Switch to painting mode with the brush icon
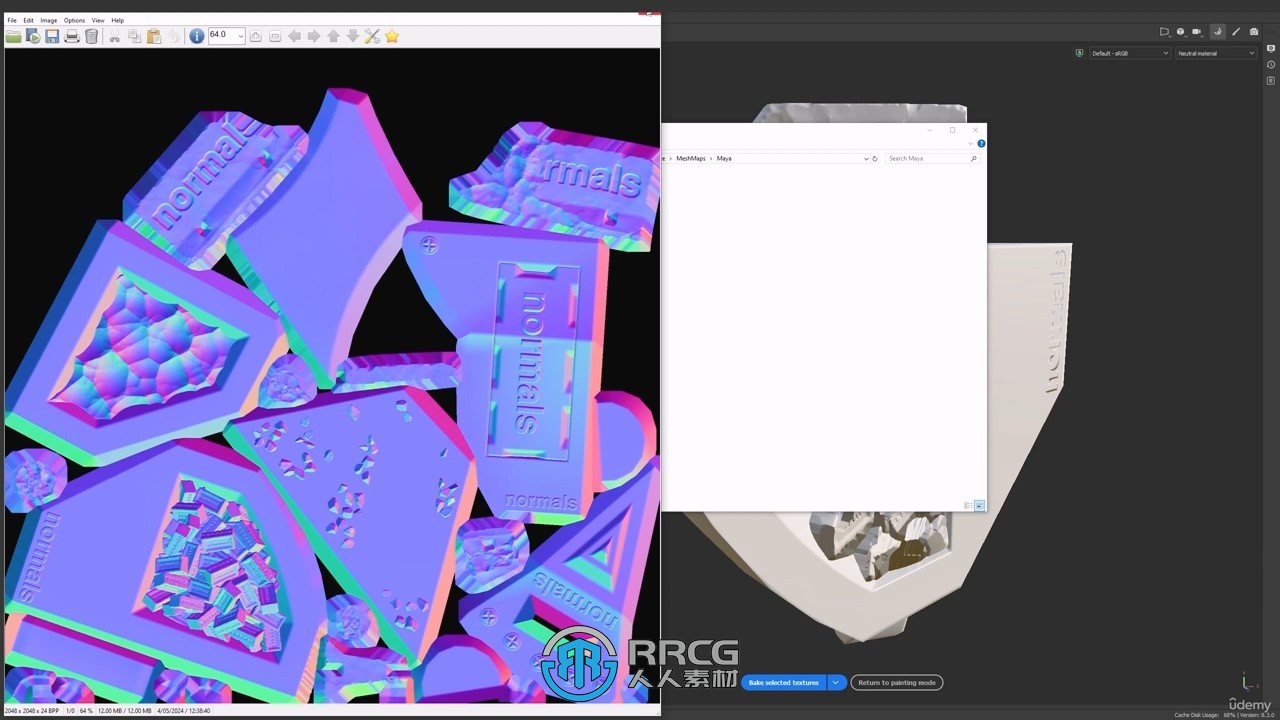Viewport: 1280px width, 720px height. pos(1236,32)
